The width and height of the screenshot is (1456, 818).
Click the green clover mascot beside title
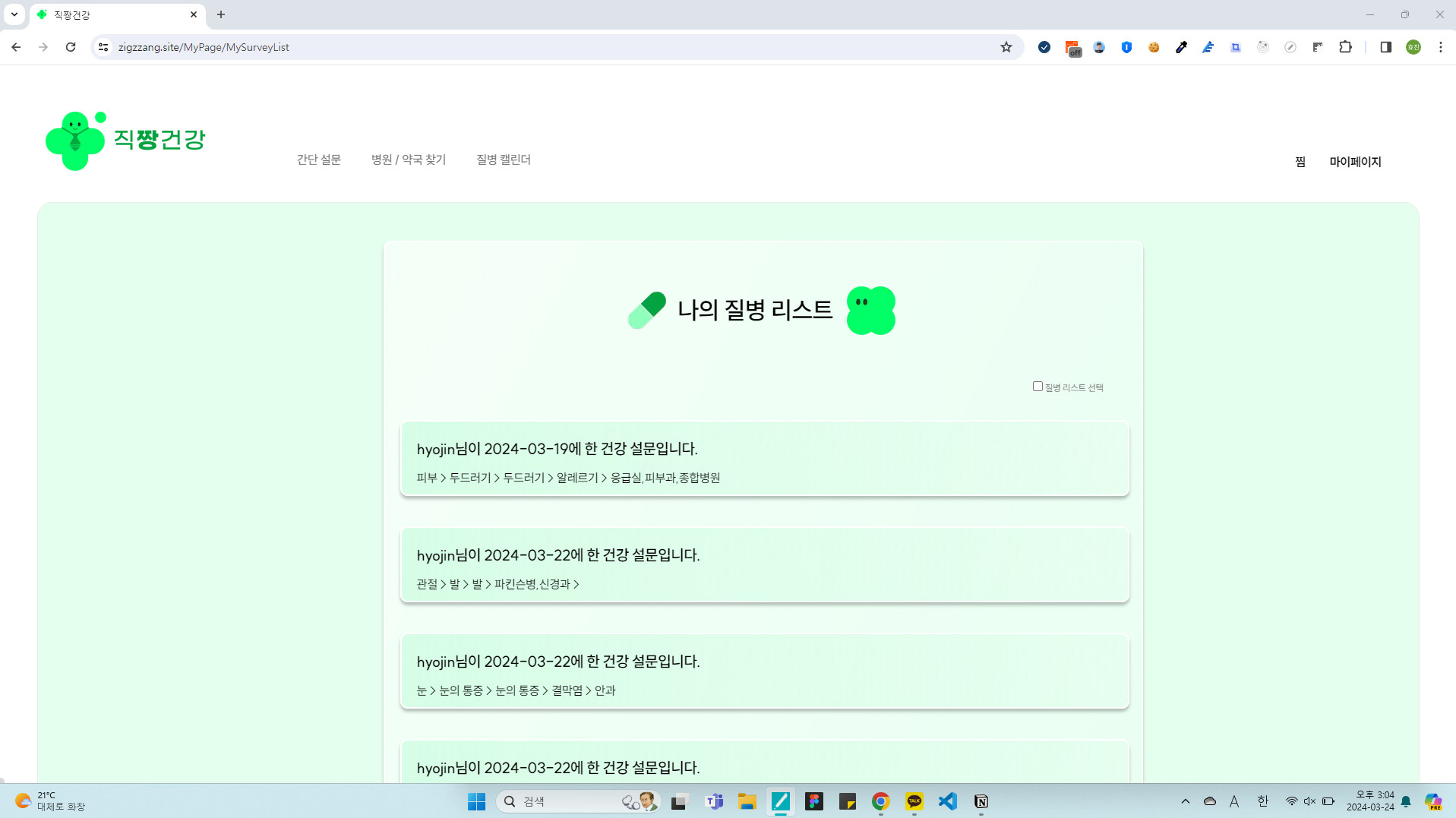pos(870,310)
